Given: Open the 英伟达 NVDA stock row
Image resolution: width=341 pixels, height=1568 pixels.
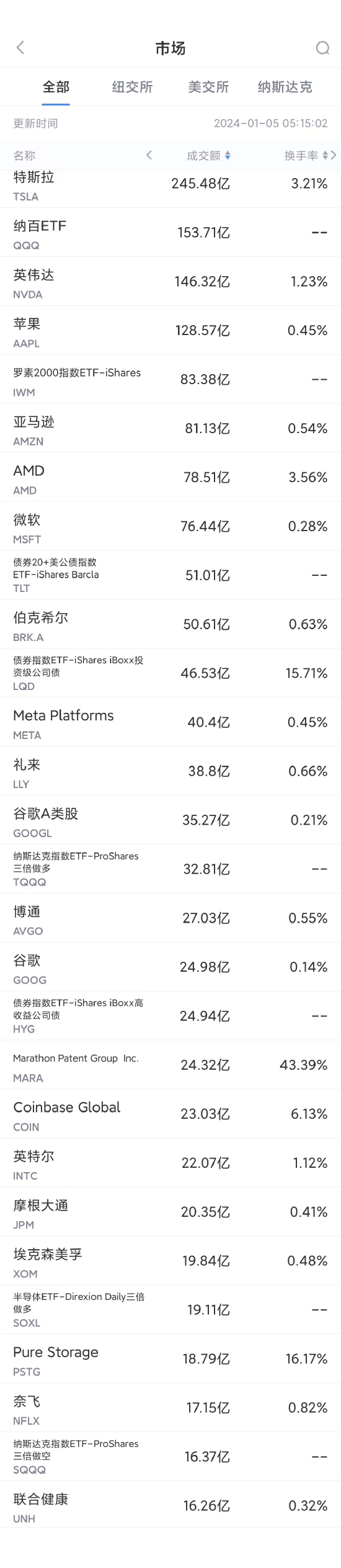Looking at the screenshot, I should click(x=170, y=281).
